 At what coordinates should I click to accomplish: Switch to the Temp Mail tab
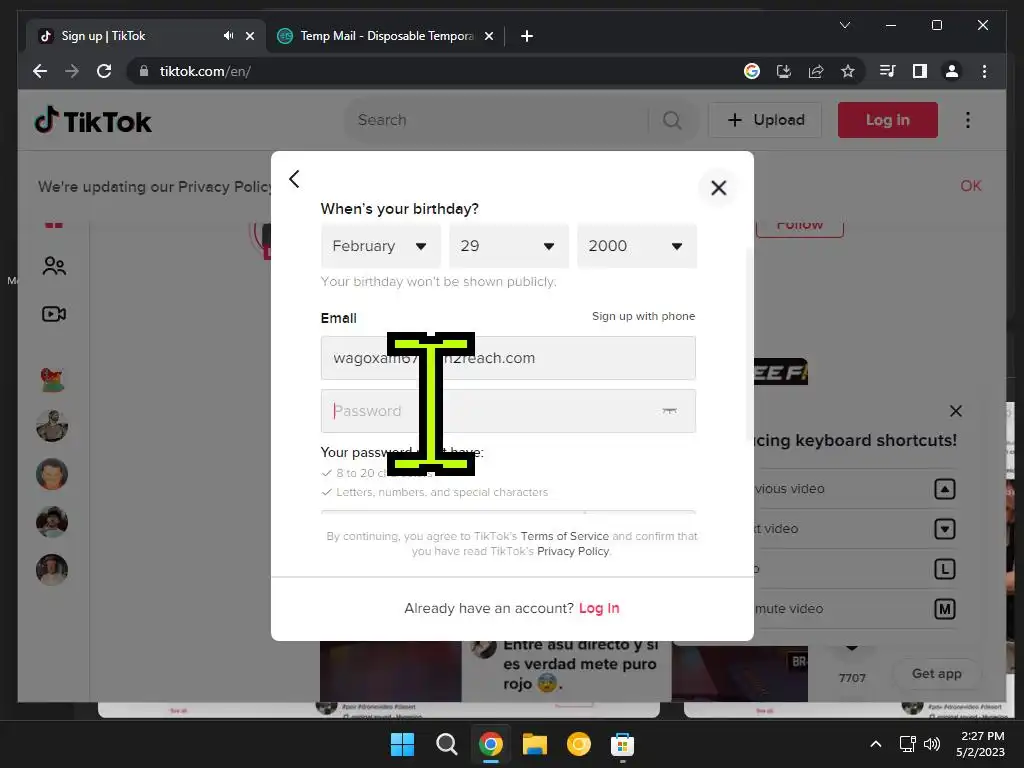pyautogui.click(x=385, y=36)
